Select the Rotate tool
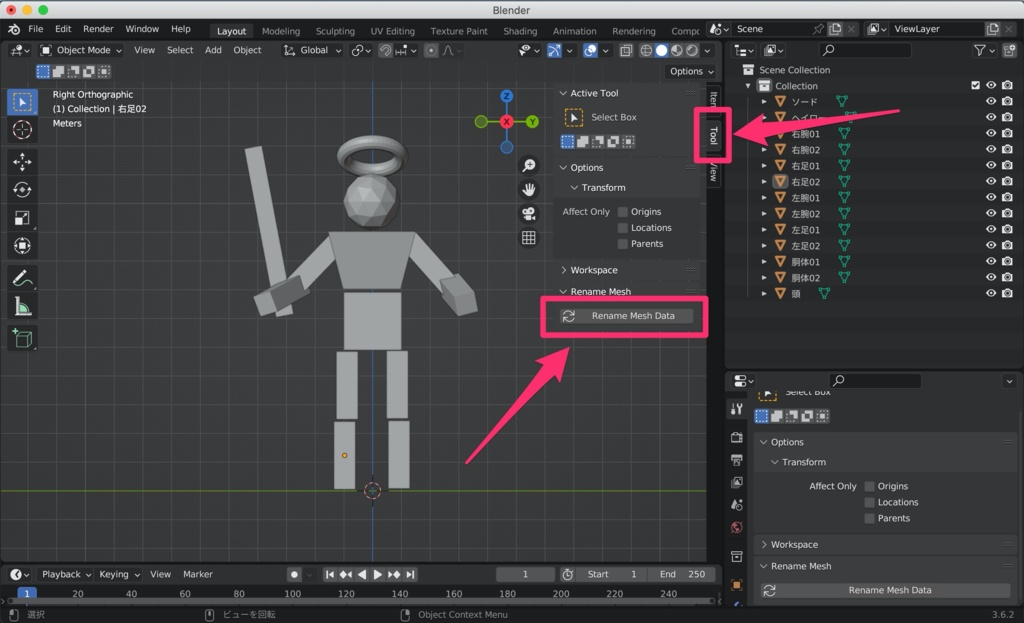 tap(22, 190)
